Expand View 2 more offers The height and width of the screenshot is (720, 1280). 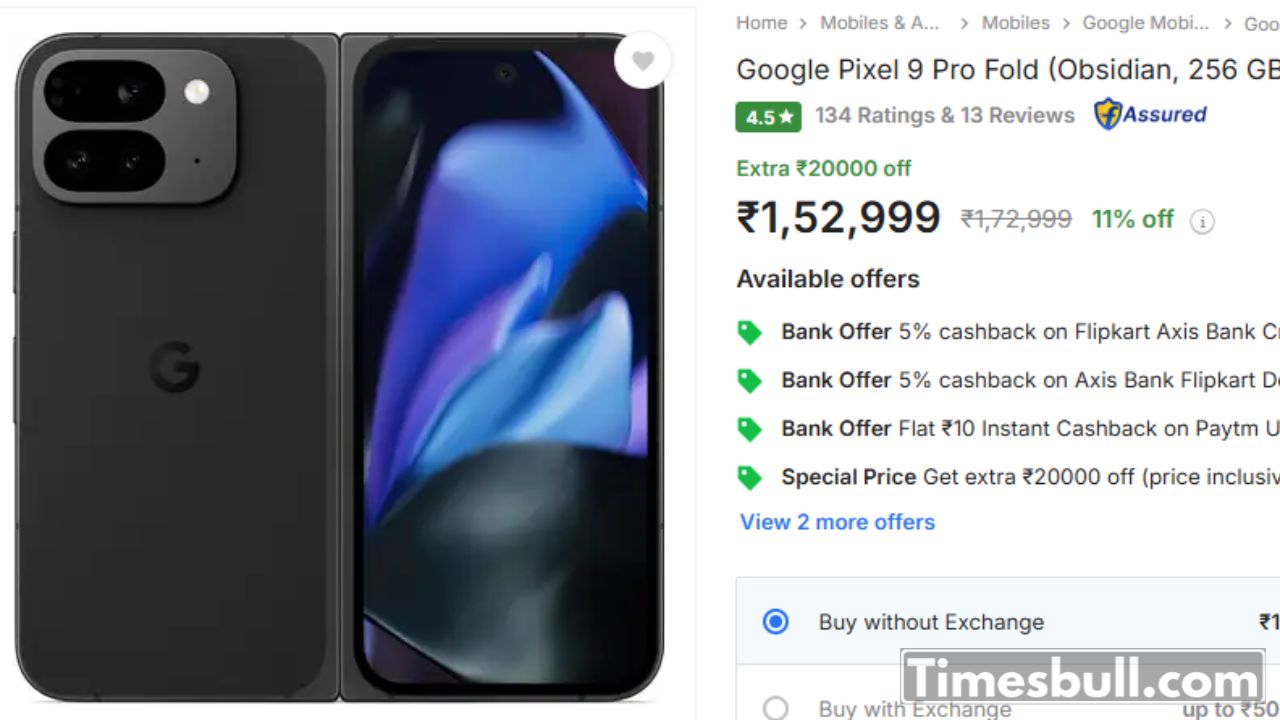[x=837, y=522]
